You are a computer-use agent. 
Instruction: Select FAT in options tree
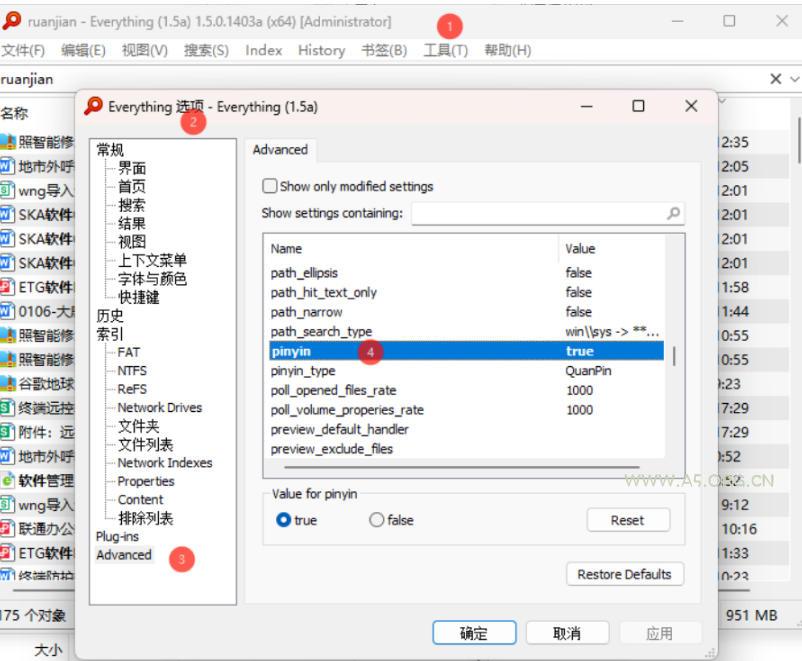click(x=128, y=352)
